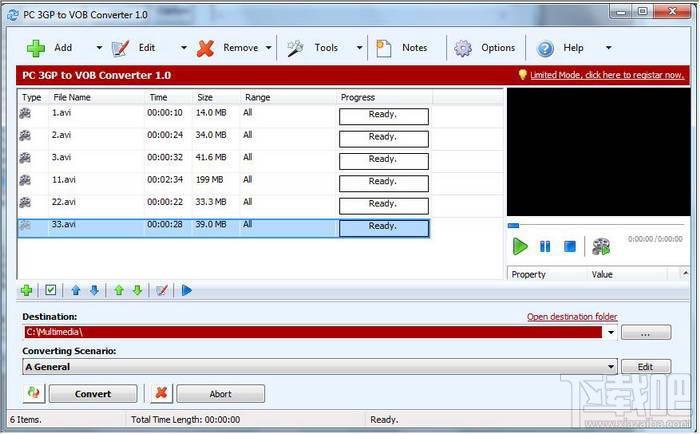Click the 00:00:32 time cell
The height and width of the screenshot is (434, 700).
(x=165, y=157)
